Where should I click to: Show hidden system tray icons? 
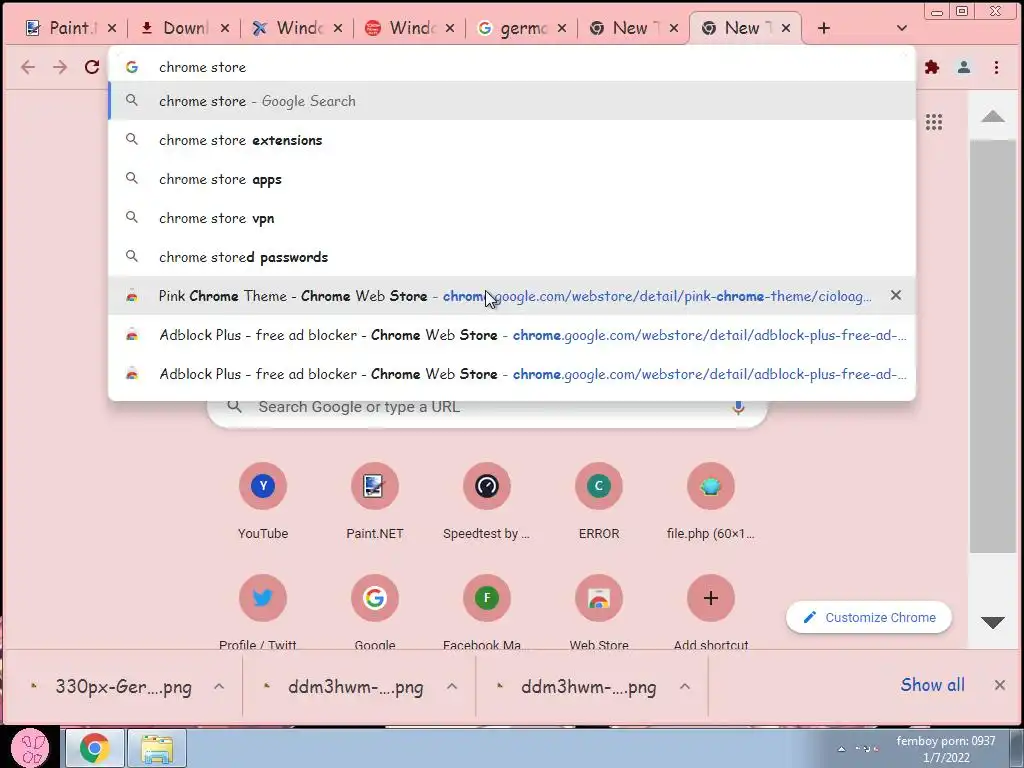tap(842, 749)
